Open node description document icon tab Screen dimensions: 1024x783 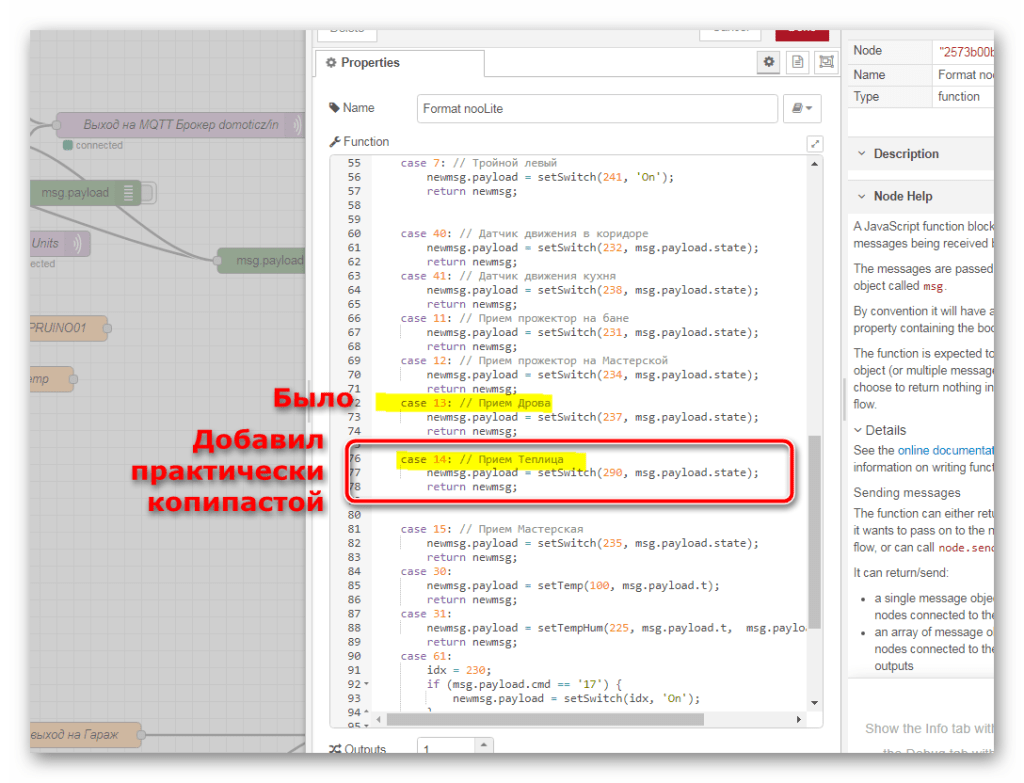point(797,62)
